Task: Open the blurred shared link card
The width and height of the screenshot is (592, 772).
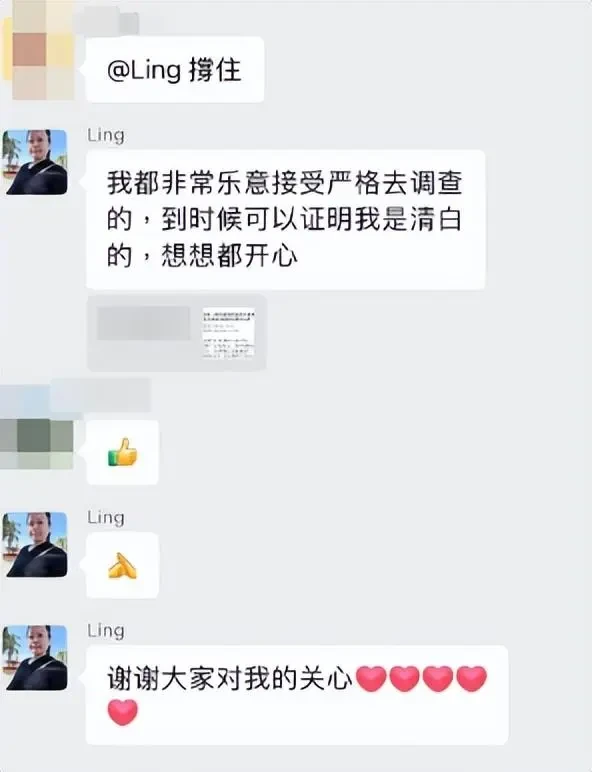Action: click(177, 333)
